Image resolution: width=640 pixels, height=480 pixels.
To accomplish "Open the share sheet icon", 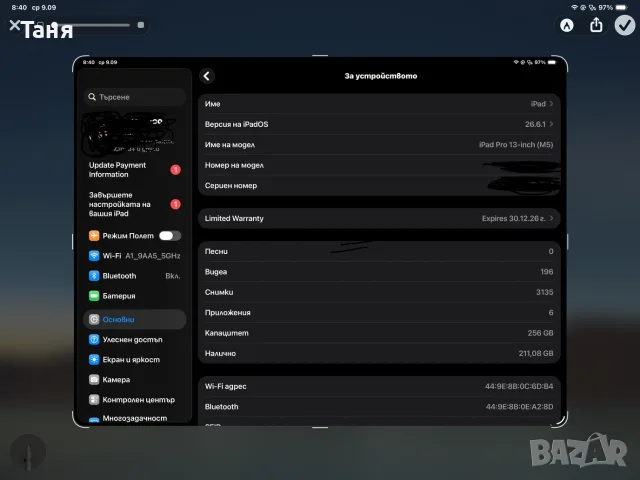I will pos(596,25).
